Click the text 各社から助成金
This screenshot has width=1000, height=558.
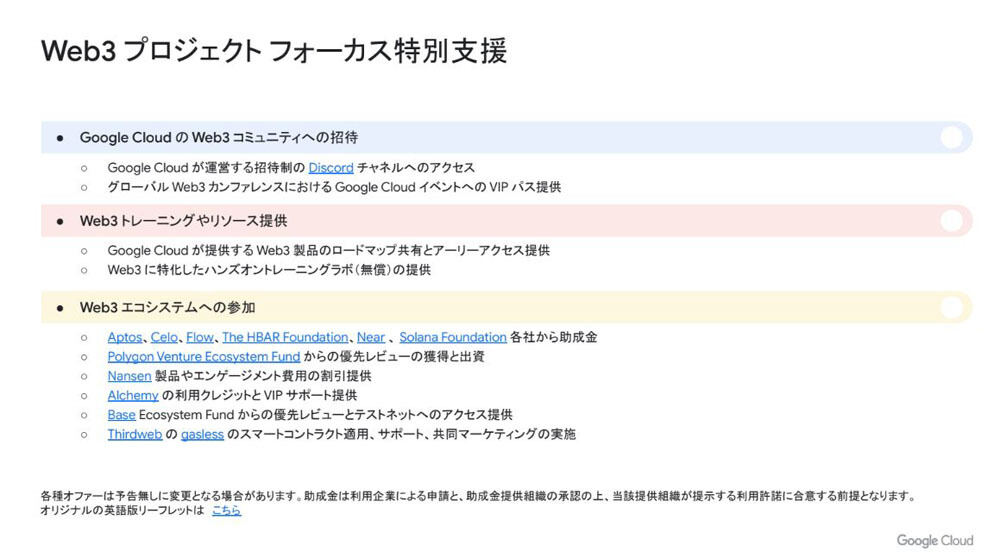click(554, 337)
